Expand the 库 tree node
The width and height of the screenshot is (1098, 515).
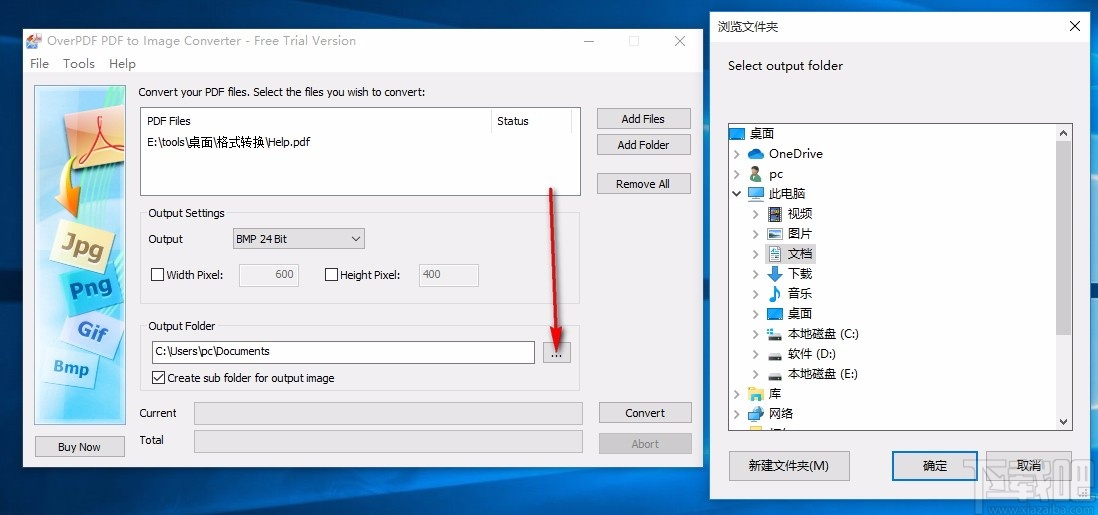(x=737, y=394)
